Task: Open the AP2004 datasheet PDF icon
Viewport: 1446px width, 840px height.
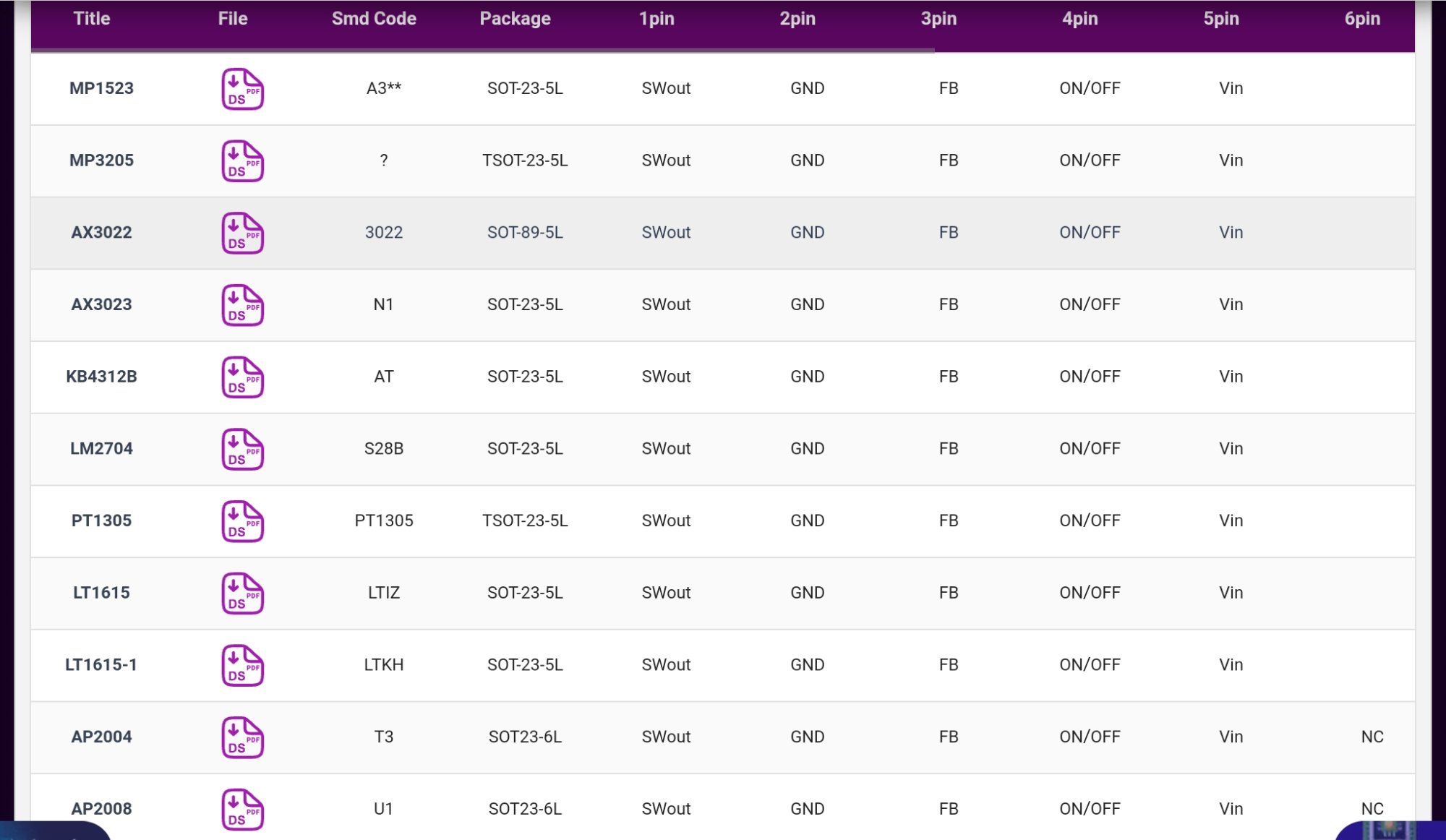Action: coord(242,737)
